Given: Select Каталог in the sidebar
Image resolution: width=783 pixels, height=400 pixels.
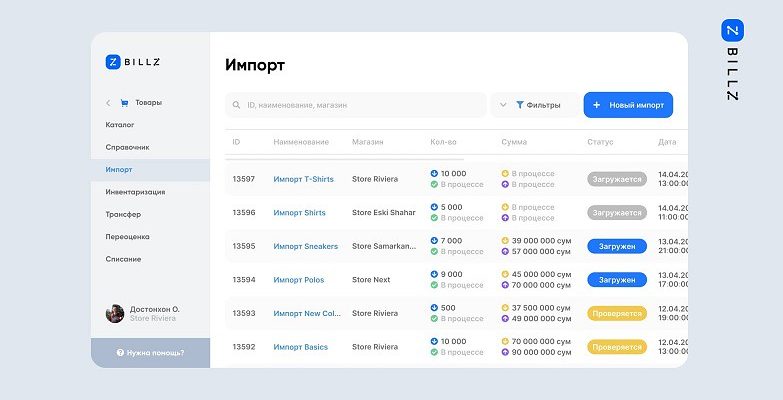Looking at the screenshot, I should tap(120, 125).
